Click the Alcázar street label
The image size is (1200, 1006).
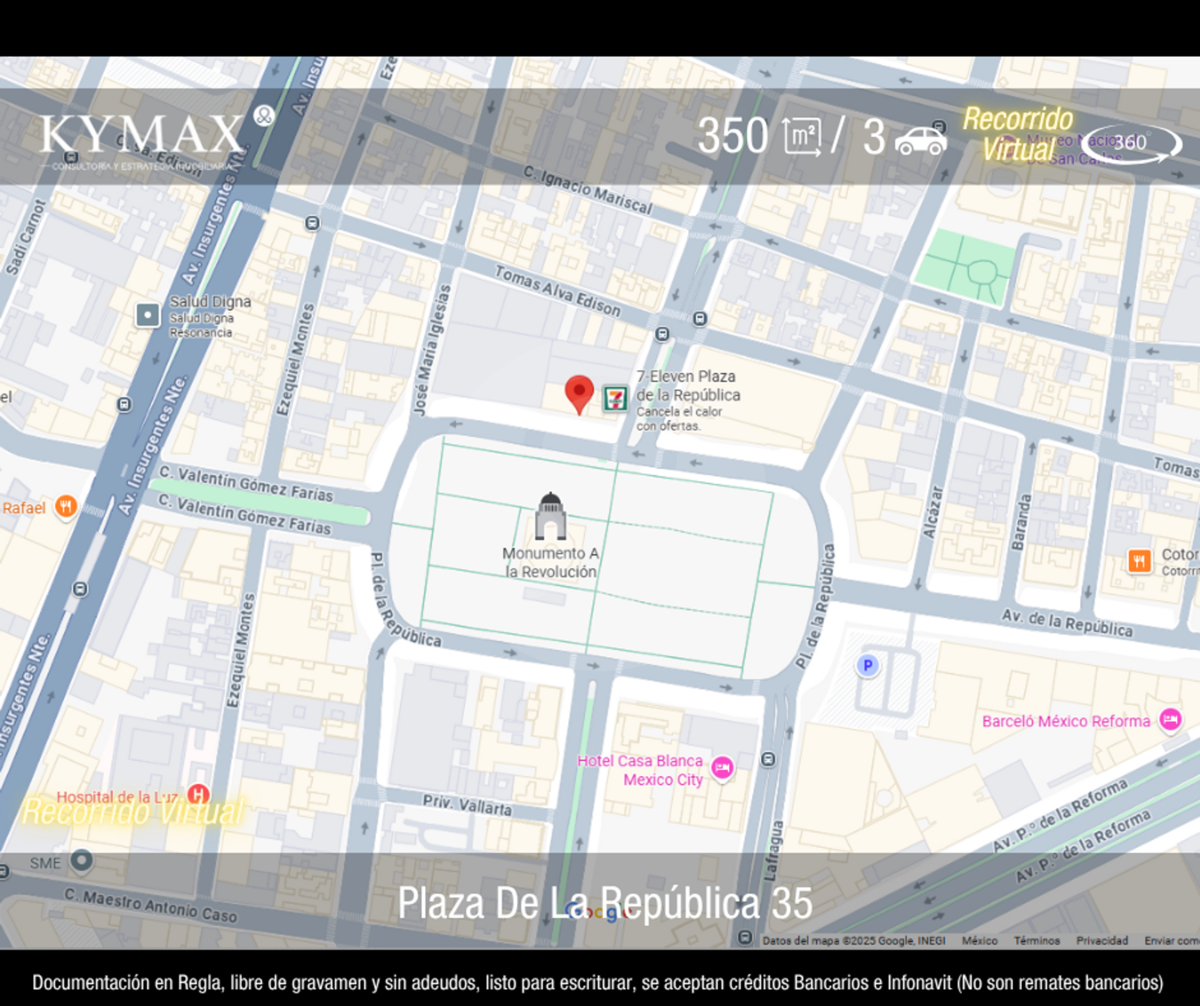(933, 512)
